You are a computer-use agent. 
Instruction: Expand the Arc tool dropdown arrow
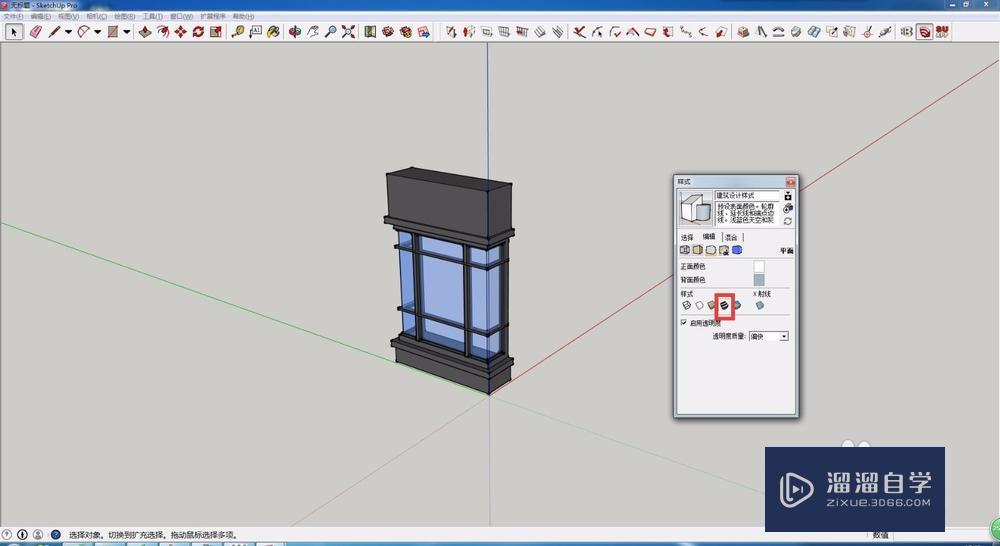[97, 32]
